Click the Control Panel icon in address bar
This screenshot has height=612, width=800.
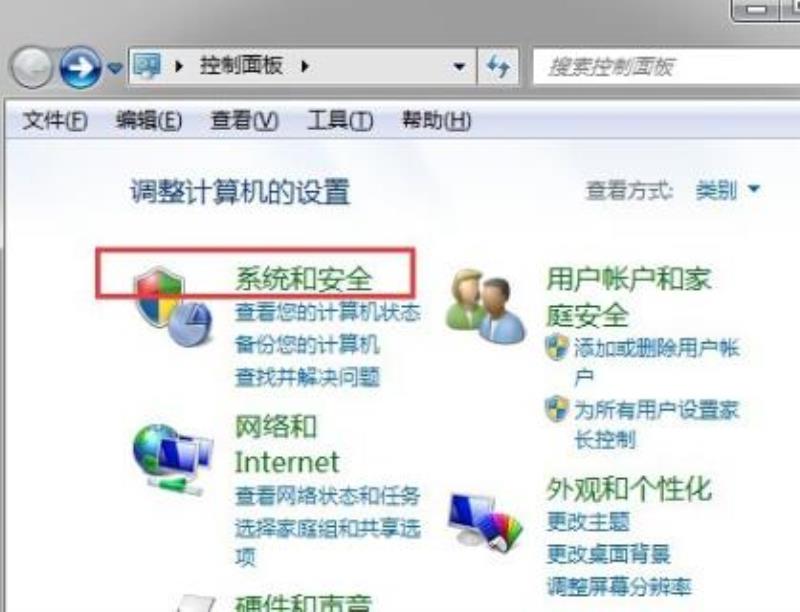(x=147, y=66)
